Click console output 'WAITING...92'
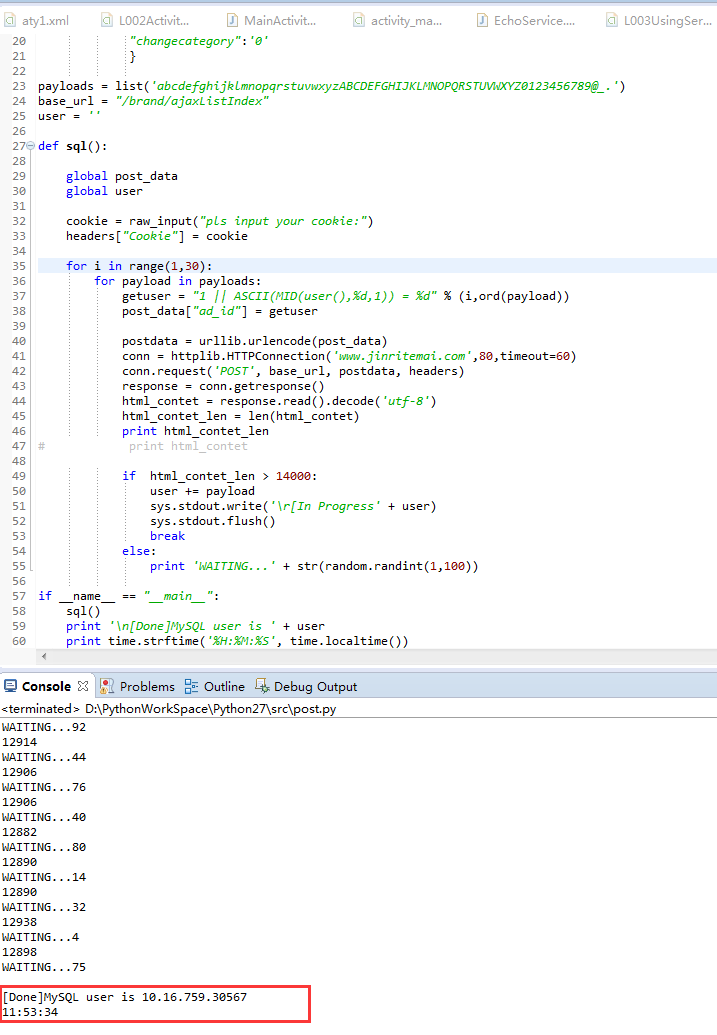Viewport: 717px width, 1035px height. click(44, 727)
